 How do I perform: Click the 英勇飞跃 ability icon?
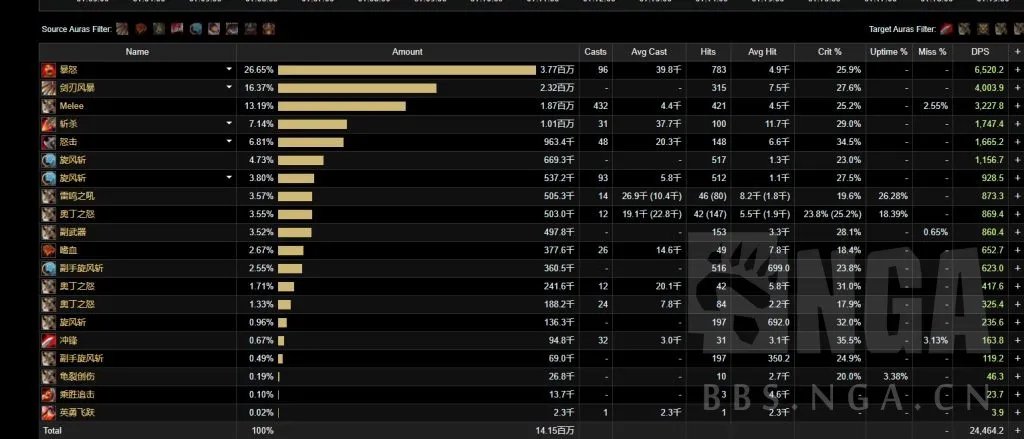48,412
